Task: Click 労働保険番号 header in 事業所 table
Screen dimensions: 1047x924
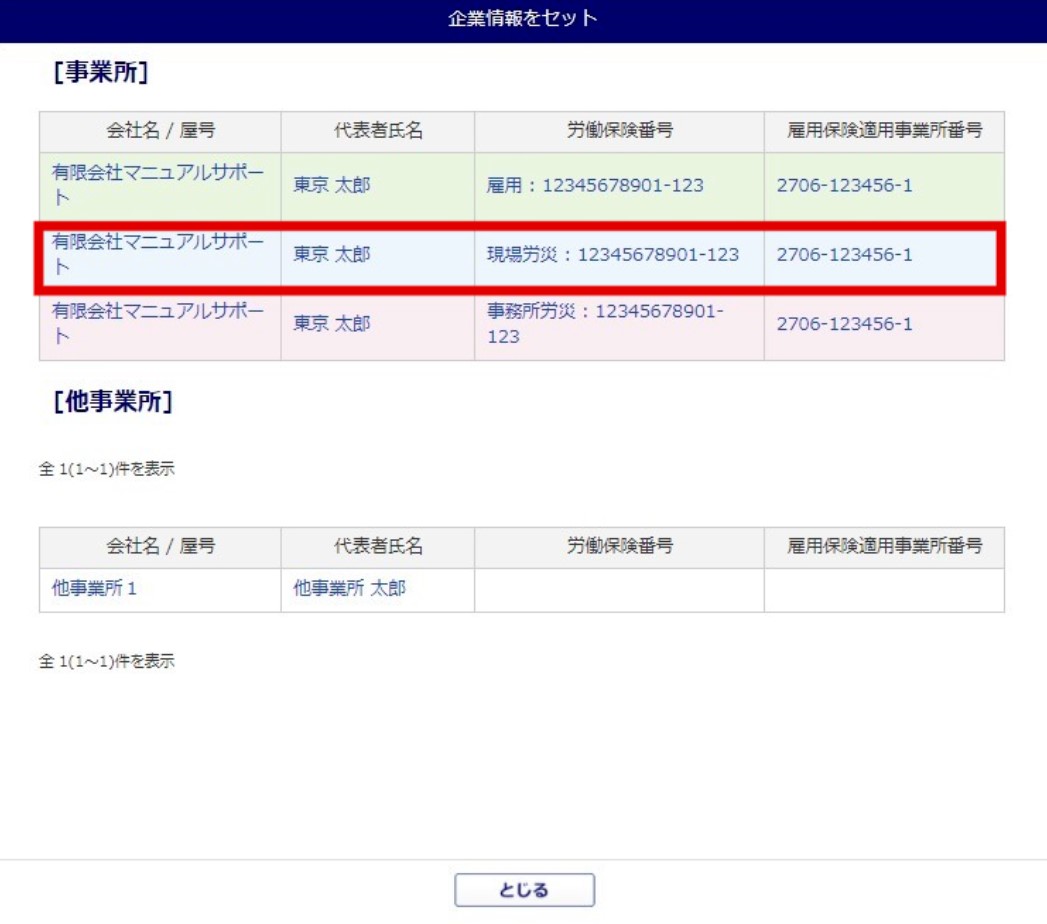Action: [x=620, y=130]
